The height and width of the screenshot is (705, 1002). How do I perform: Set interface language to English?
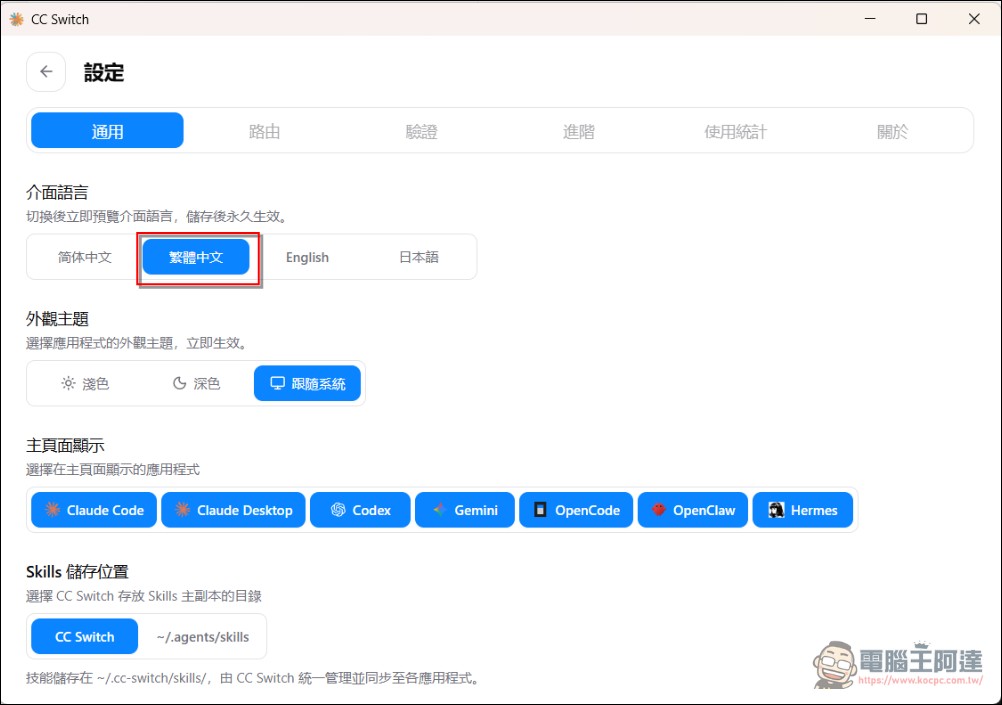tap(307, 257)
